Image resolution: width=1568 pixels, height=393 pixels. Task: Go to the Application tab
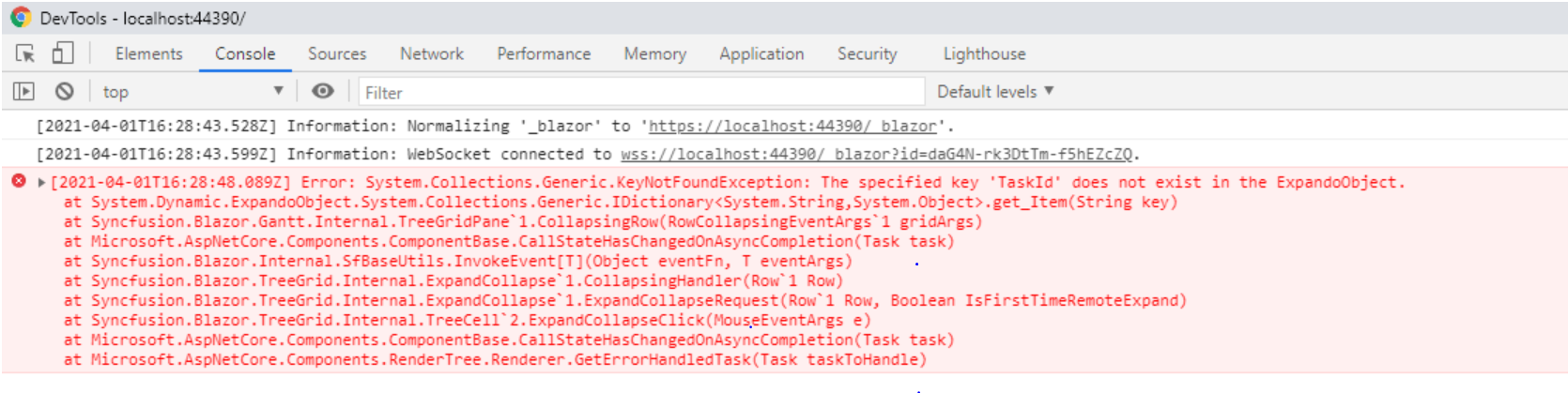[761, 53]
